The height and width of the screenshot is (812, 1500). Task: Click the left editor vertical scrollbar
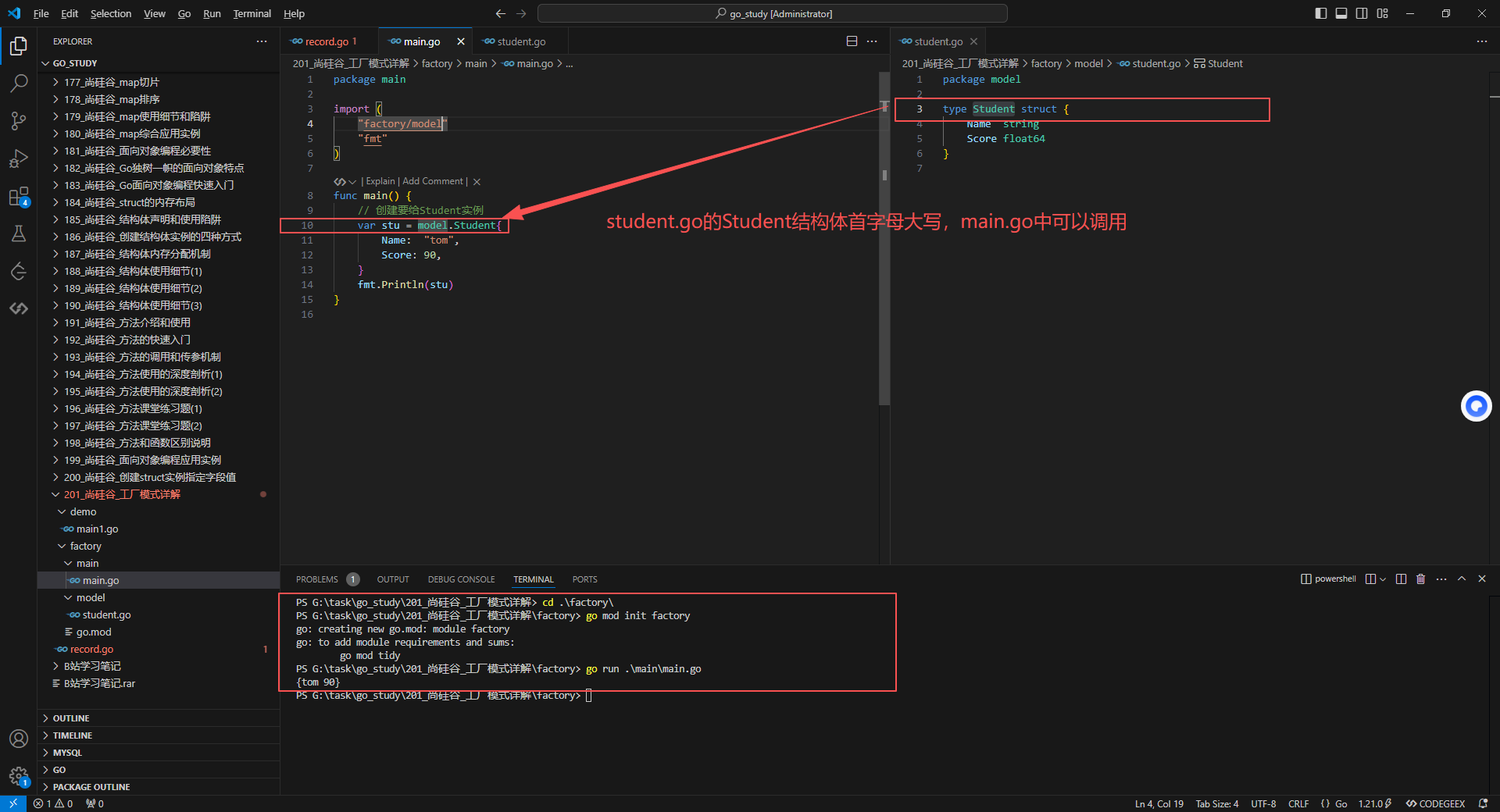click(x=884, y=238)
